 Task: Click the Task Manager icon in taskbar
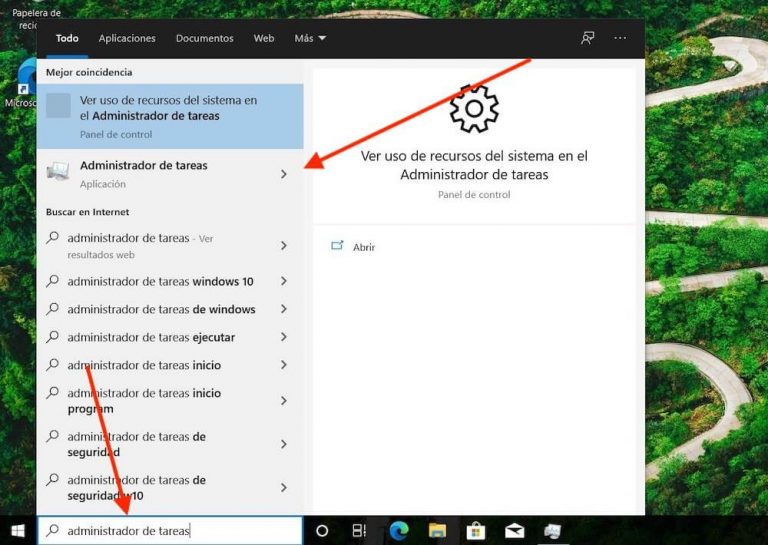pyautogui.click(x=552, y=531)
